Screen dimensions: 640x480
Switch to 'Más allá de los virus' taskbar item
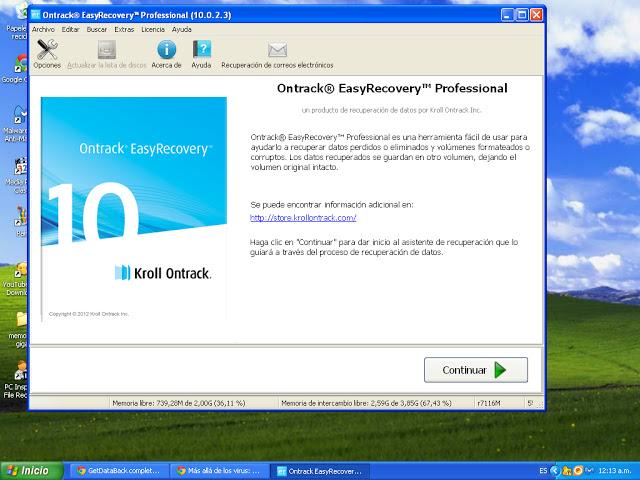[x=218, y=470]
